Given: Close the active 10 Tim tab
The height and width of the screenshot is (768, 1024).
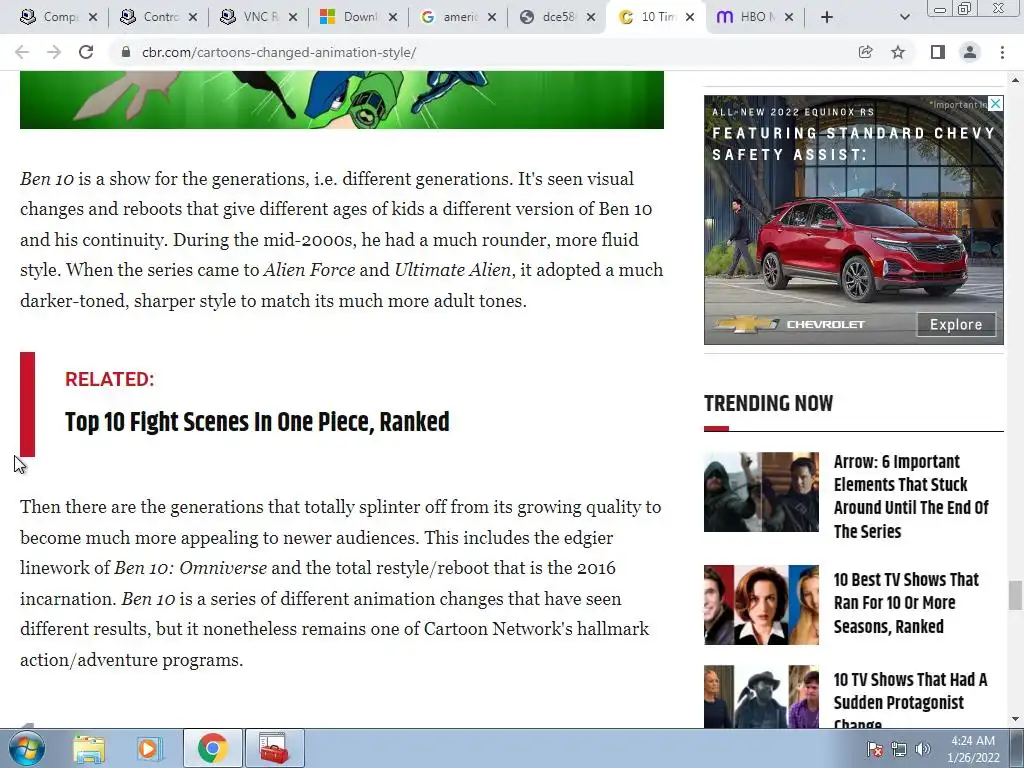Looking at the screenshot, I should pyautogui.click(x=690, y=17).
